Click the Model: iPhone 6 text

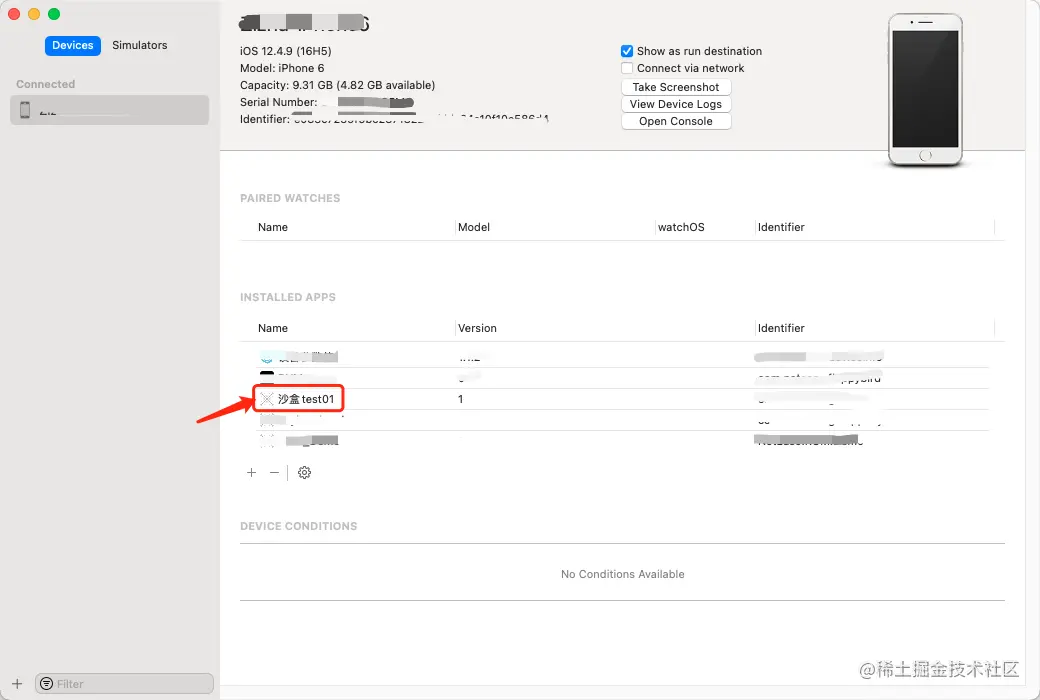[282, 68]
